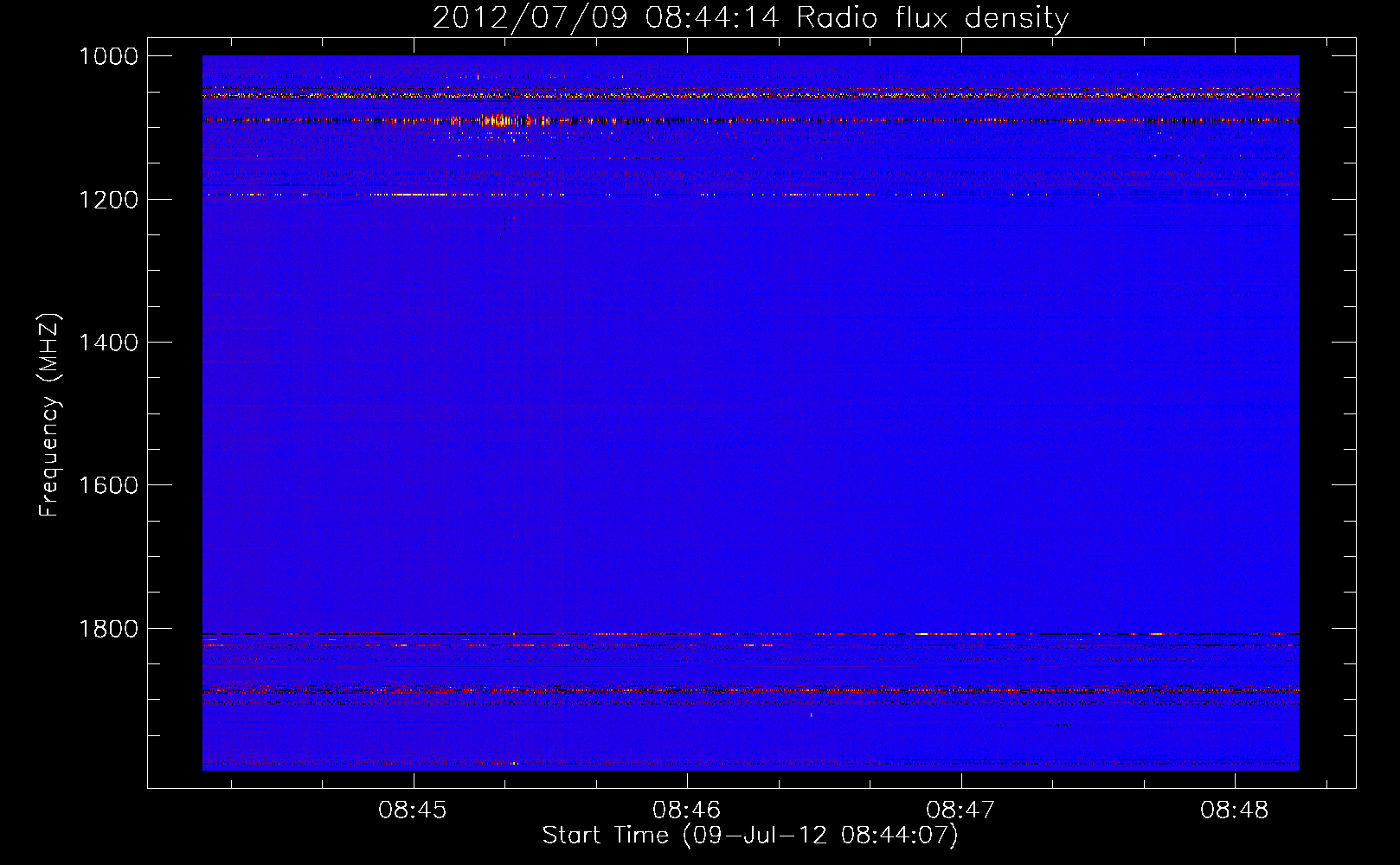Click the 1400 frequency tick label
Image resolution: width=1400 pixels, height=865 pixels.
pyautogui.click(x=108, y=343)
